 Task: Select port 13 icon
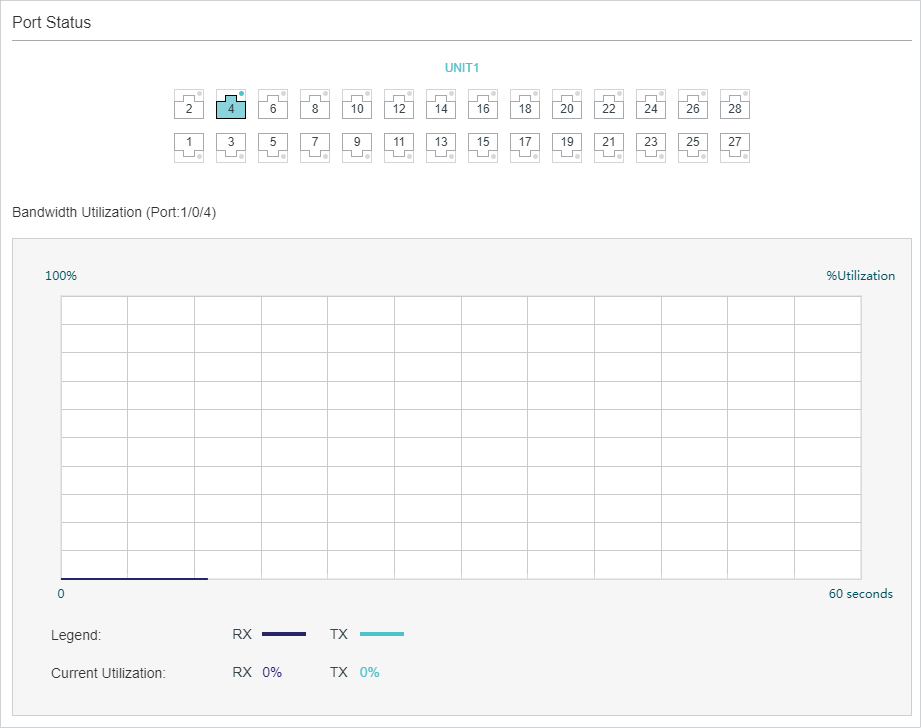coord(441,147)
